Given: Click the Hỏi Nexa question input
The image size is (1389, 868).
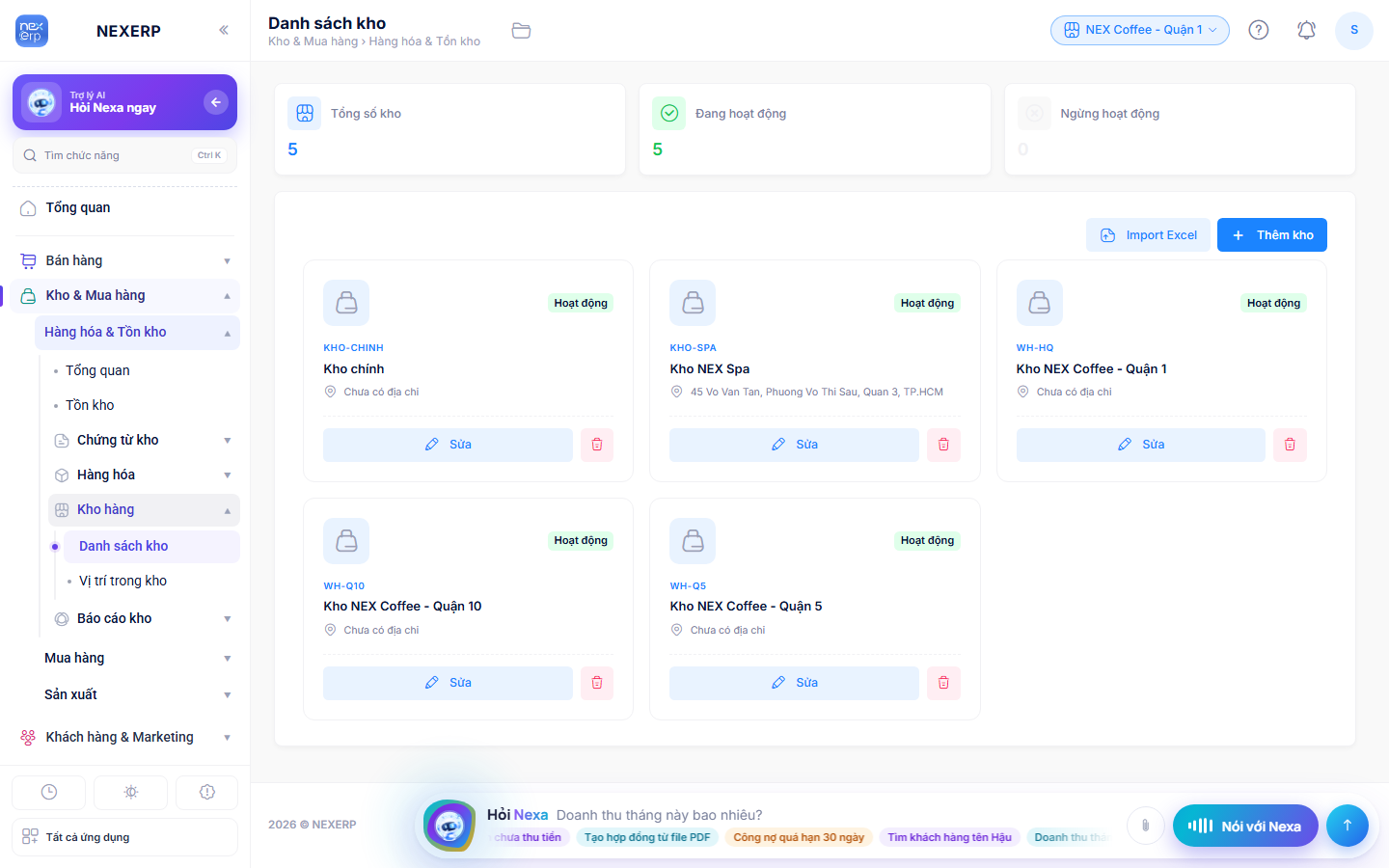Looking at the screenshot, I should pos(659,815).
